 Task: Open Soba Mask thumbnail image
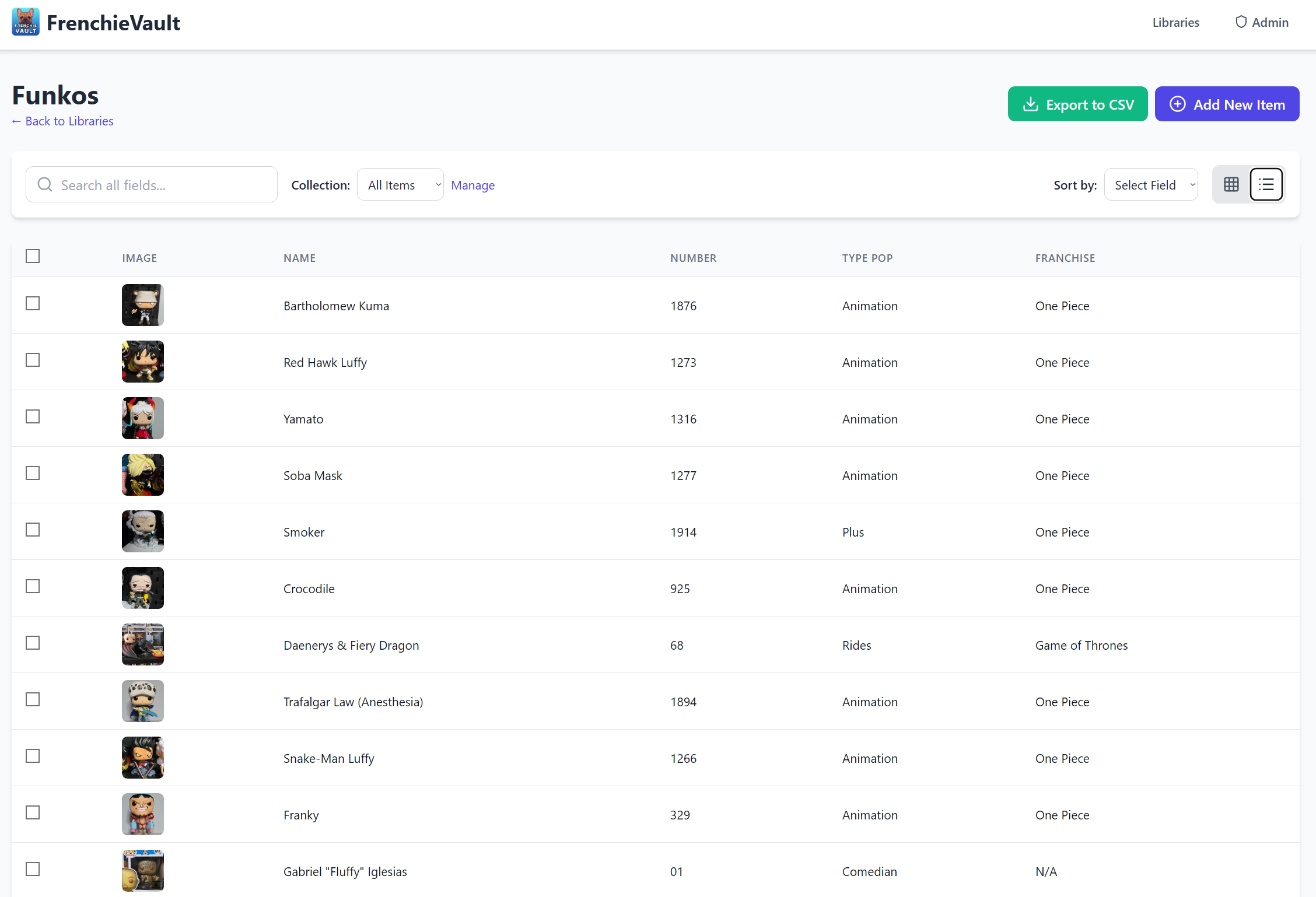[x=143, y=475]
